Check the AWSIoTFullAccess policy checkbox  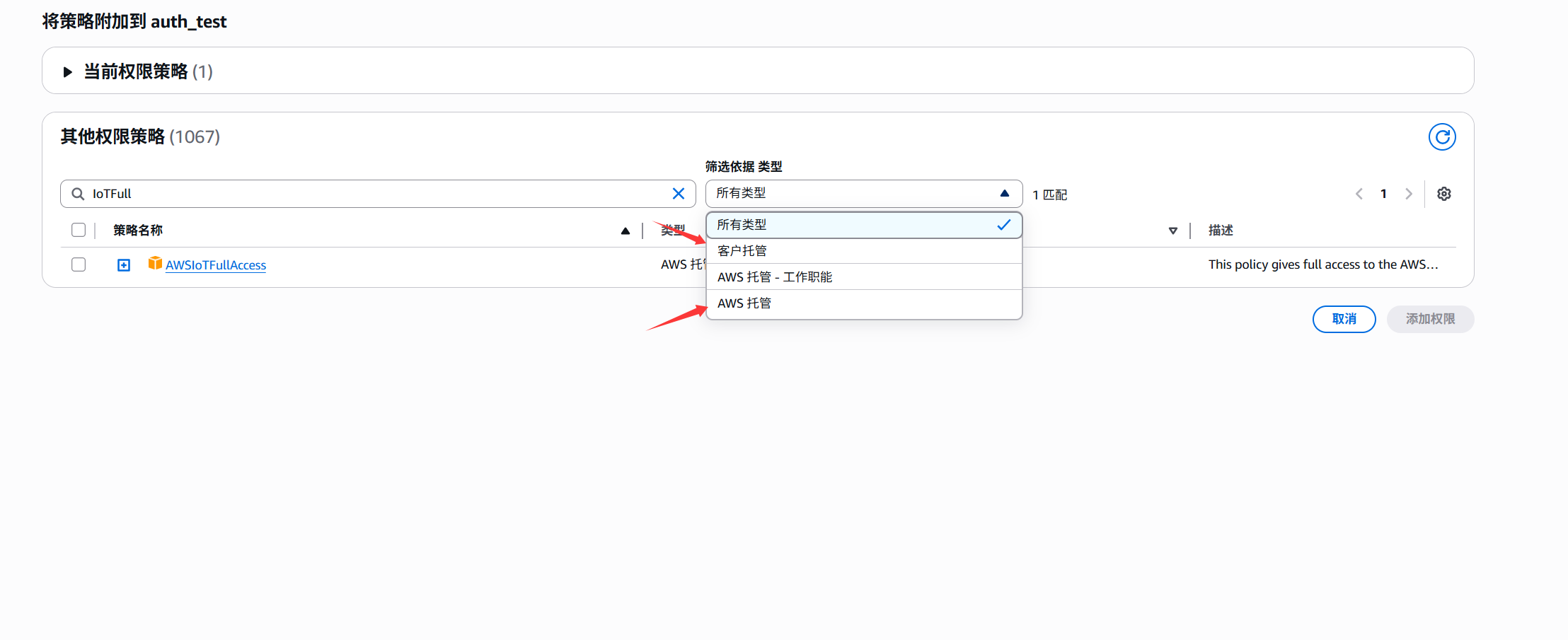click(x=79, y=264)
